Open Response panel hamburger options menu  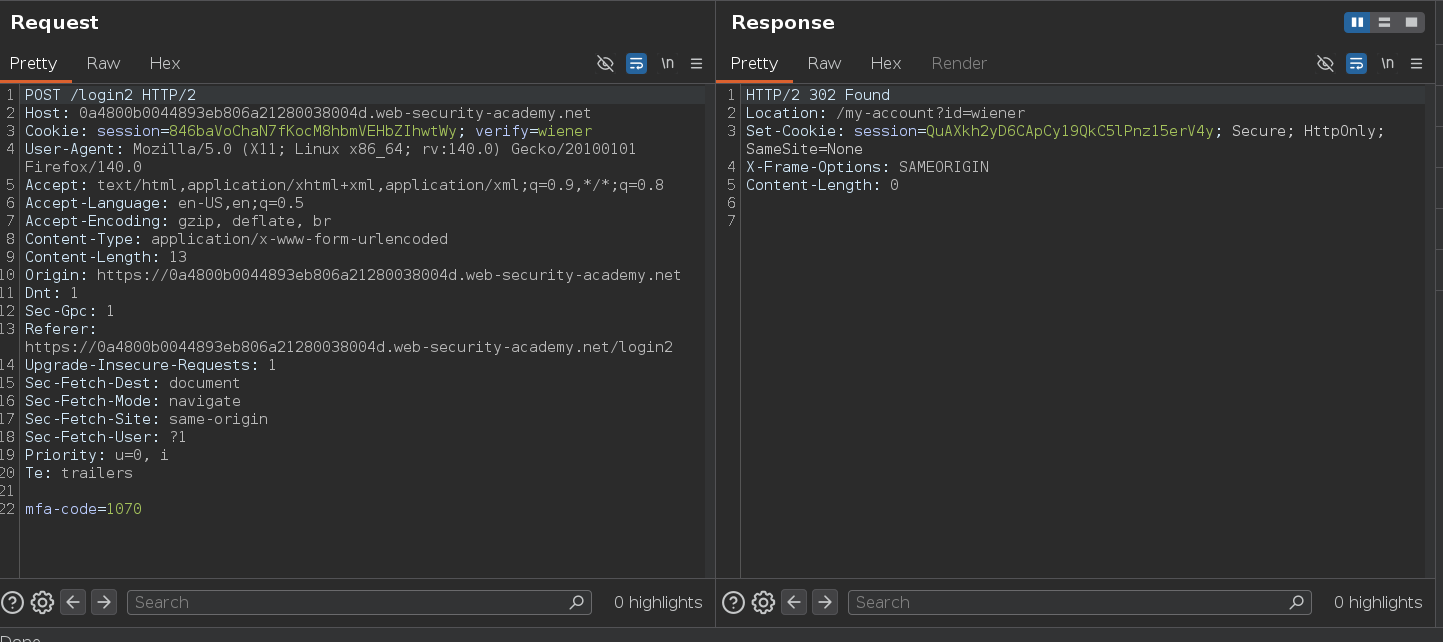tap(1417, 63)
